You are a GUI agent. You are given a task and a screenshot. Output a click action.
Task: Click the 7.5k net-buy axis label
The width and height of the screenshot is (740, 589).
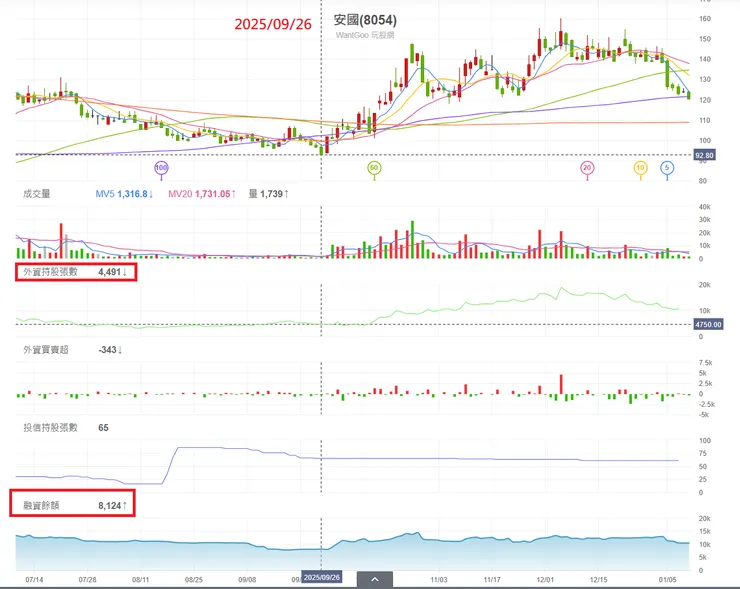[706, 362]
